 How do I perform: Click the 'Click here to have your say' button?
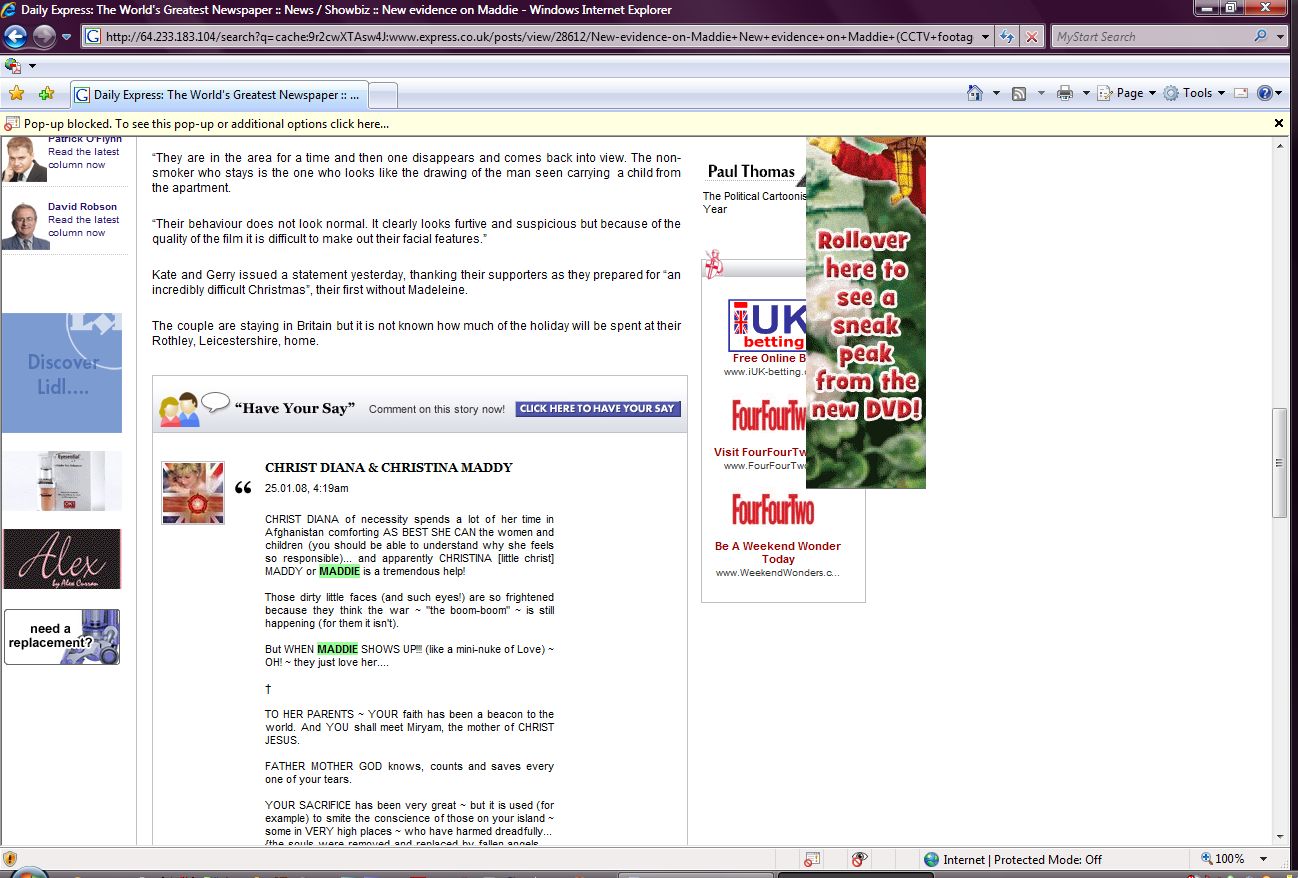pos(598,409)
